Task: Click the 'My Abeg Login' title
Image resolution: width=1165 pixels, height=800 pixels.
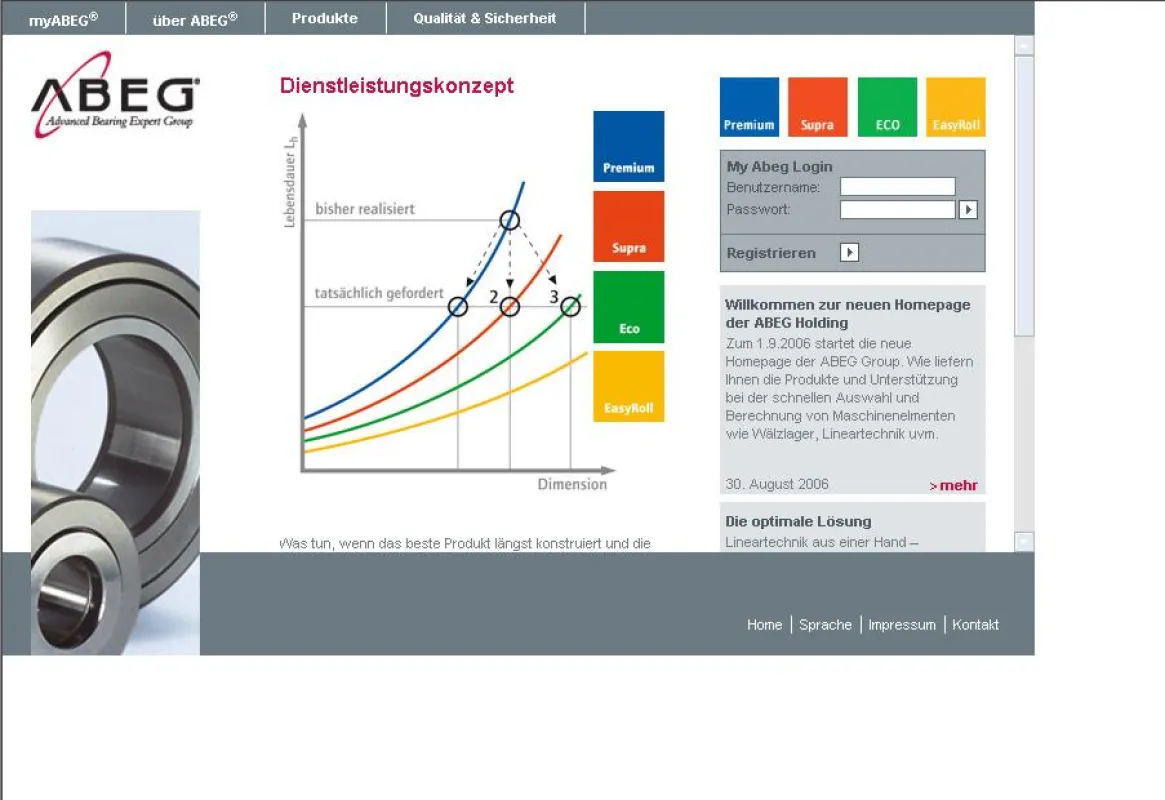Action: pyautogui.click(x=779, y=166)
